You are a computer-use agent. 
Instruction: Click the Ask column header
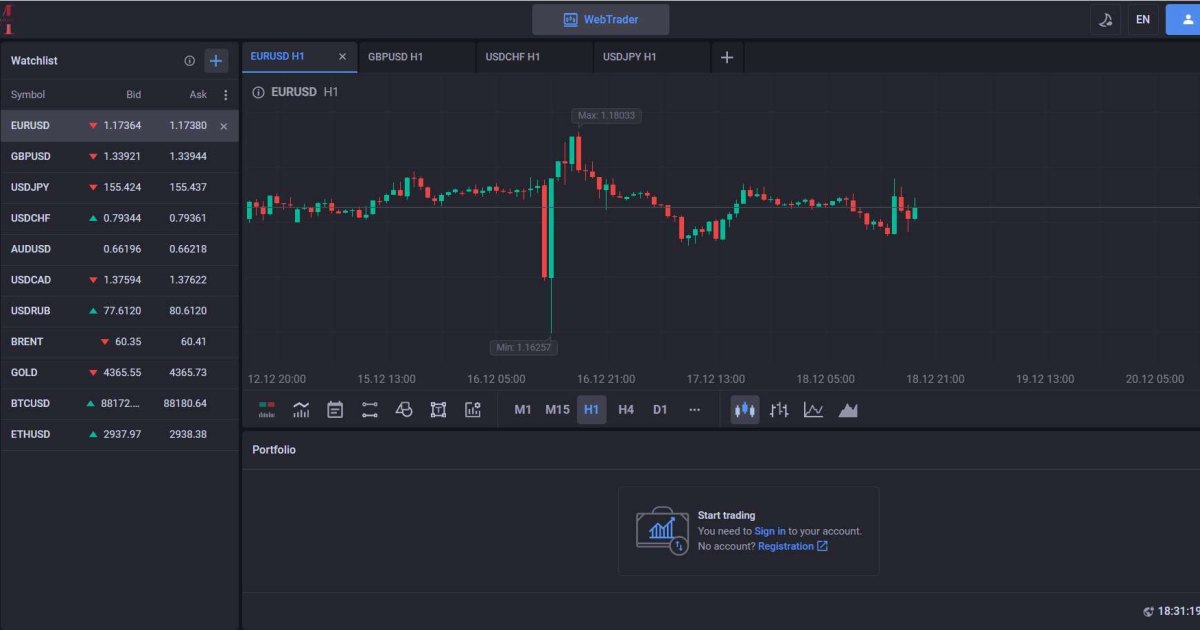(198, 95)
